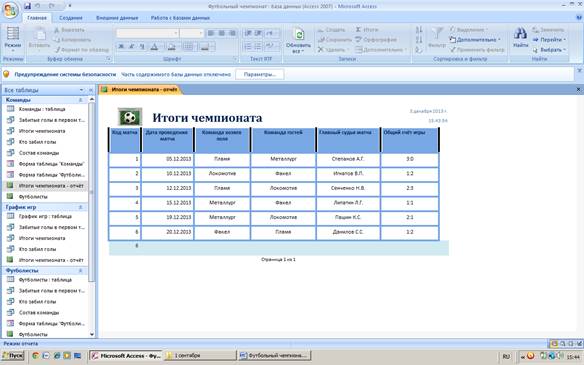Close the report document tab
Image resolution: width=584 pixels, height=365 pixels.
pos(578,89)
